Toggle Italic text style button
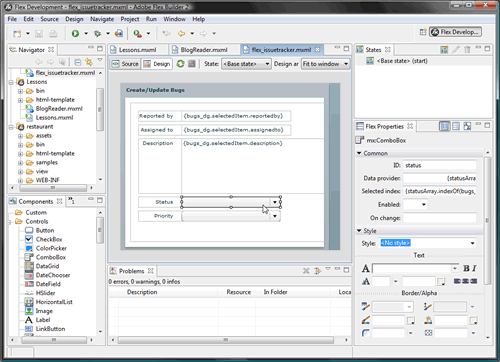Image resolution: width=500 pixels, height=362 pixels. (x=474, y=268)
